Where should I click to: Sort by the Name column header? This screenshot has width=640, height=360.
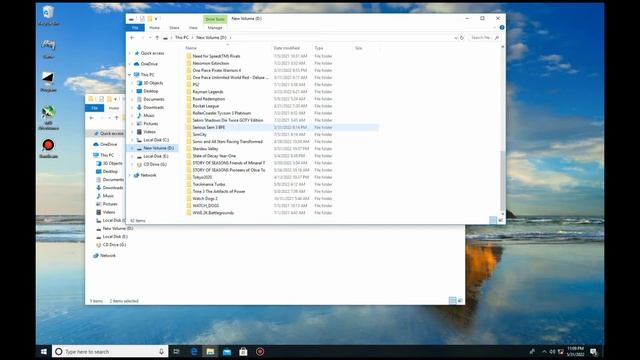pyautogui.click(x=191, y=48)
